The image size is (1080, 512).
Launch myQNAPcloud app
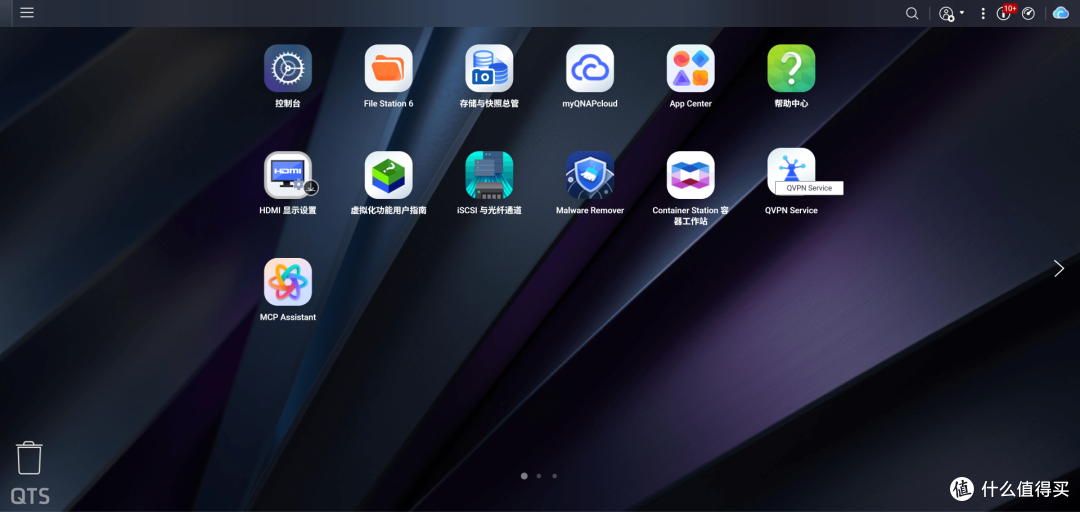[590, 68]
